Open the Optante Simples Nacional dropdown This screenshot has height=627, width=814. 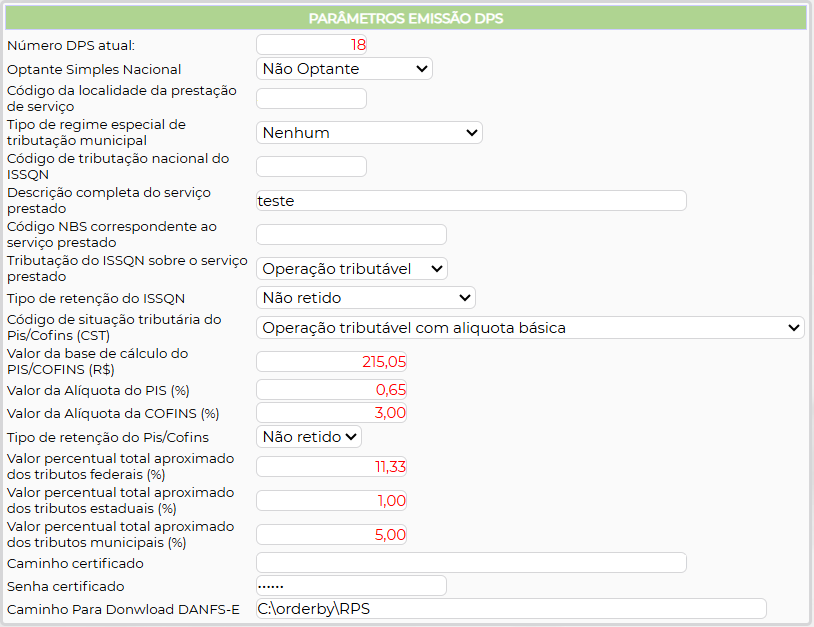click(x=344, y=69)
